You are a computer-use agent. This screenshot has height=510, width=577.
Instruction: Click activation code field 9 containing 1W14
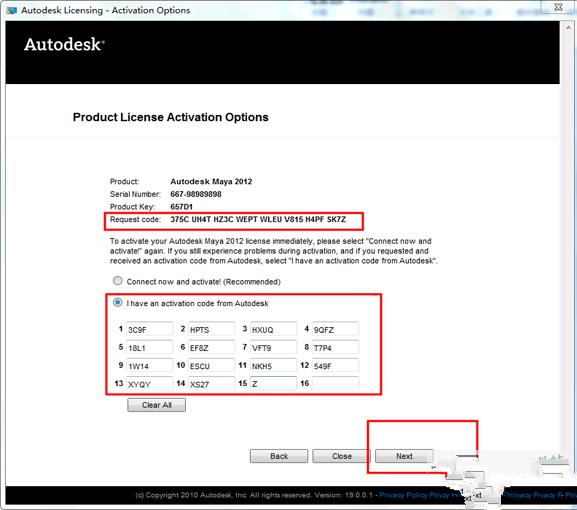point(149,365)
